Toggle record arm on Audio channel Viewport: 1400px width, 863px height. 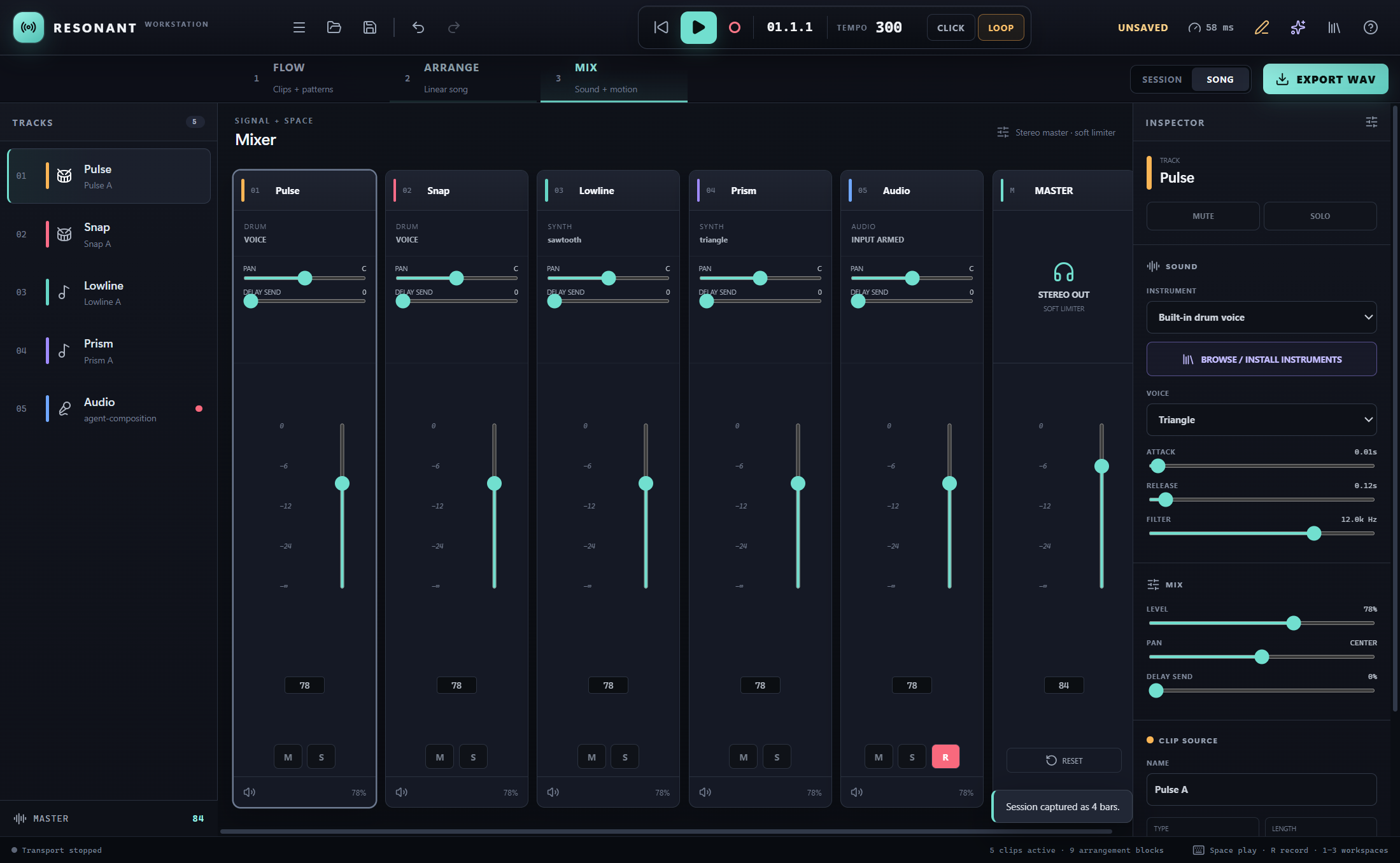[945, 757]
